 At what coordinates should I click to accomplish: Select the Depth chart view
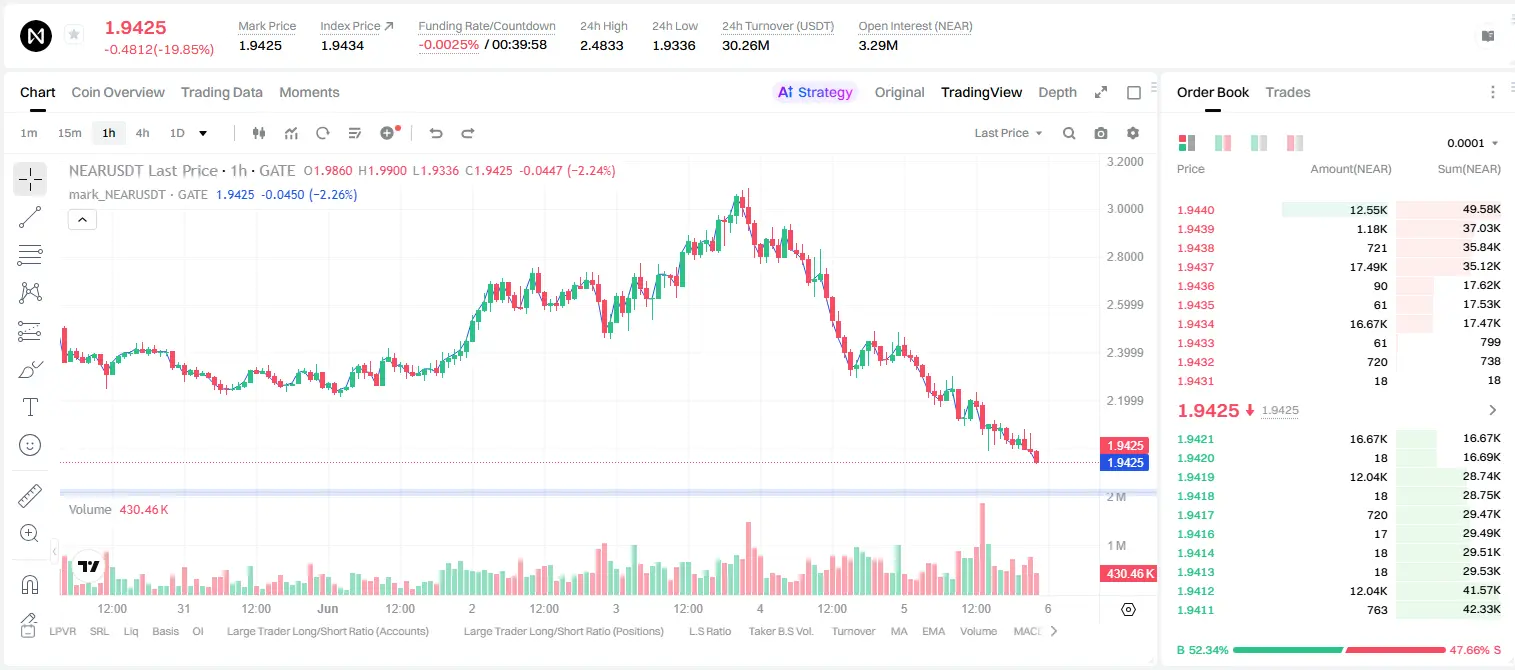pyautogui.click(x=1057, y=92)
